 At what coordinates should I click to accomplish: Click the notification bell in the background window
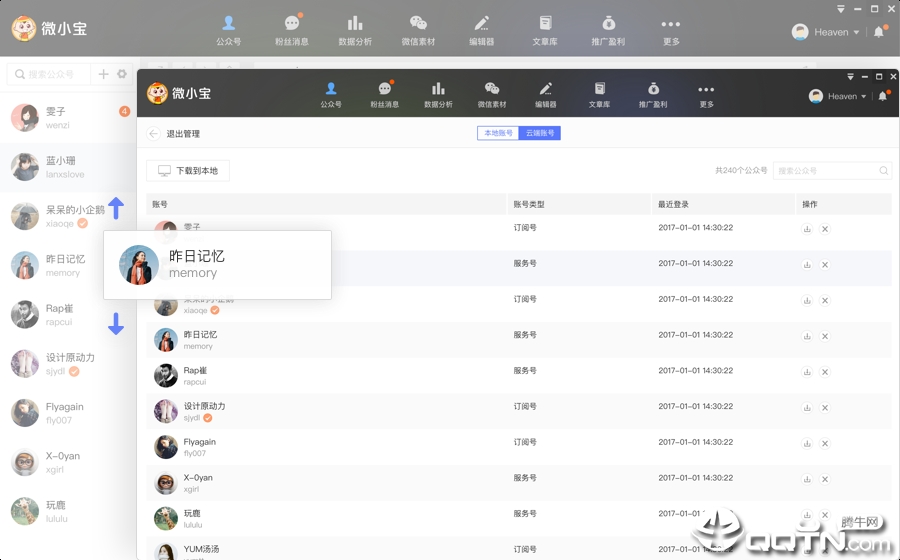[x=879, y=32]
